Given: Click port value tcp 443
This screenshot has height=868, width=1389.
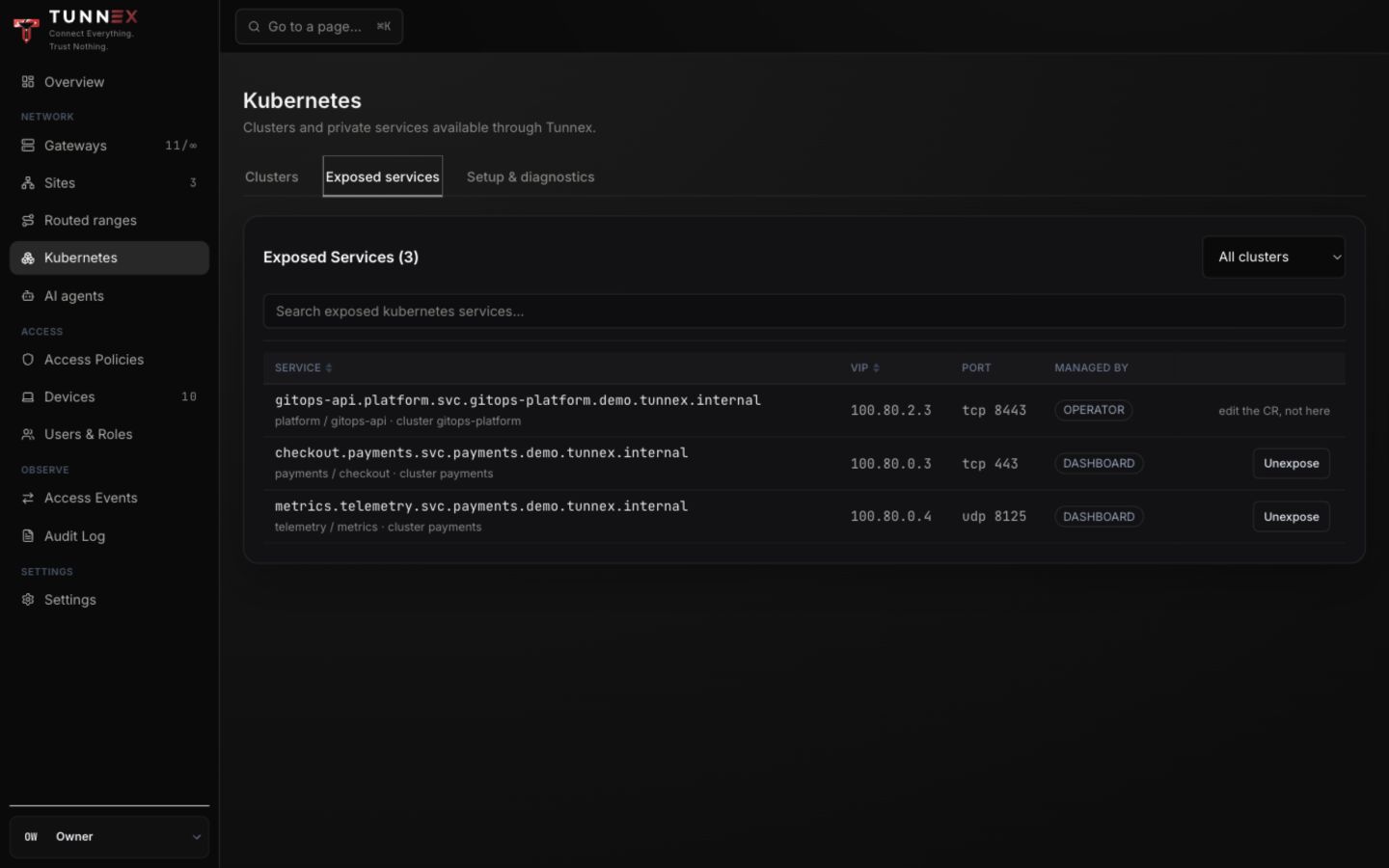Looking at the screenshot, I should (x=990, y=464).
